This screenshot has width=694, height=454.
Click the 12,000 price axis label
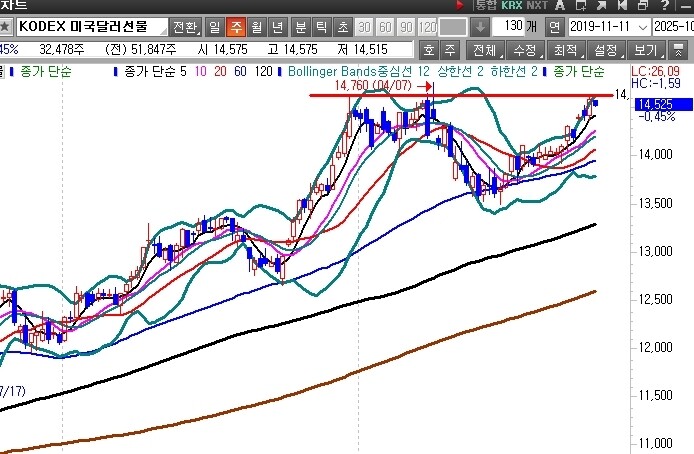coord(655,347)
